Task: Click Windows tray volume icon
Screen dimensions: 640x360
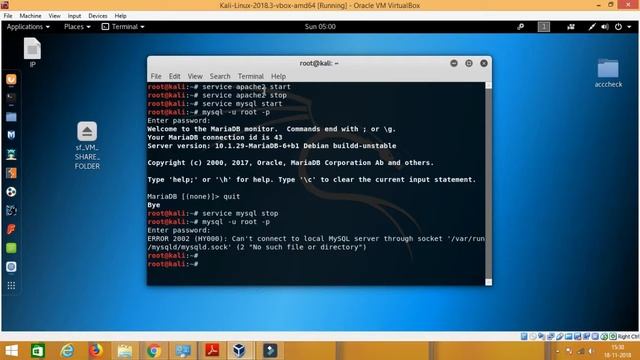Action: tap(591, 351)
